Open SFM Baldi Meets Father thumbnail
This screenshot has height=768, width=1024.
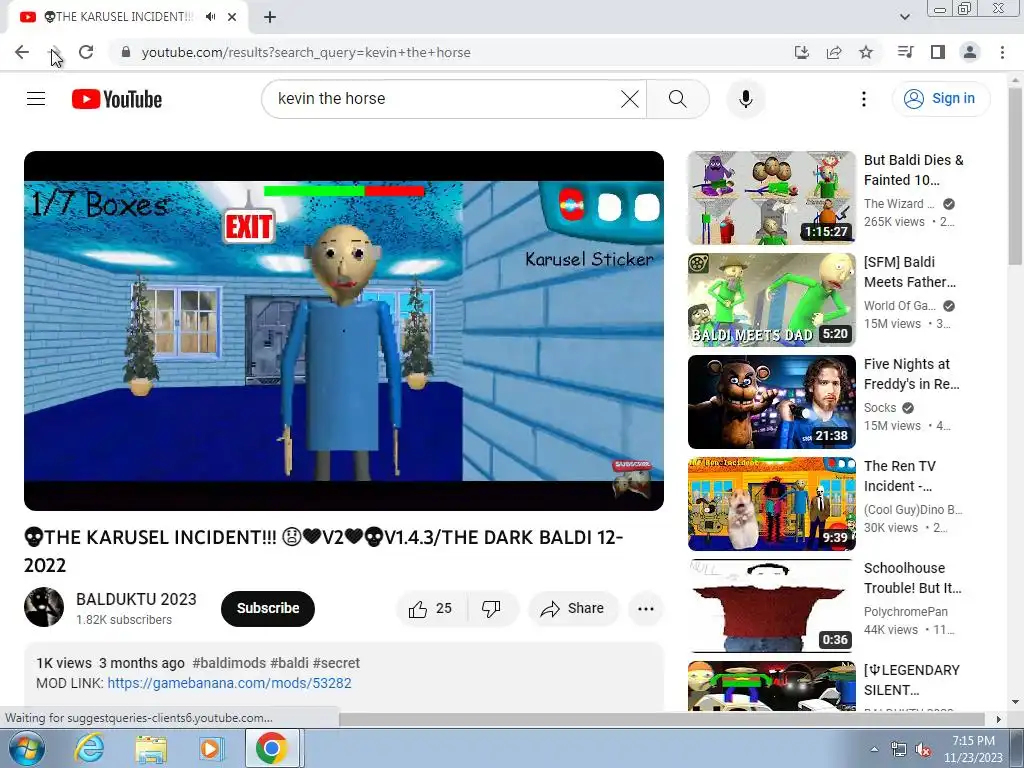[x=771, y=300]
